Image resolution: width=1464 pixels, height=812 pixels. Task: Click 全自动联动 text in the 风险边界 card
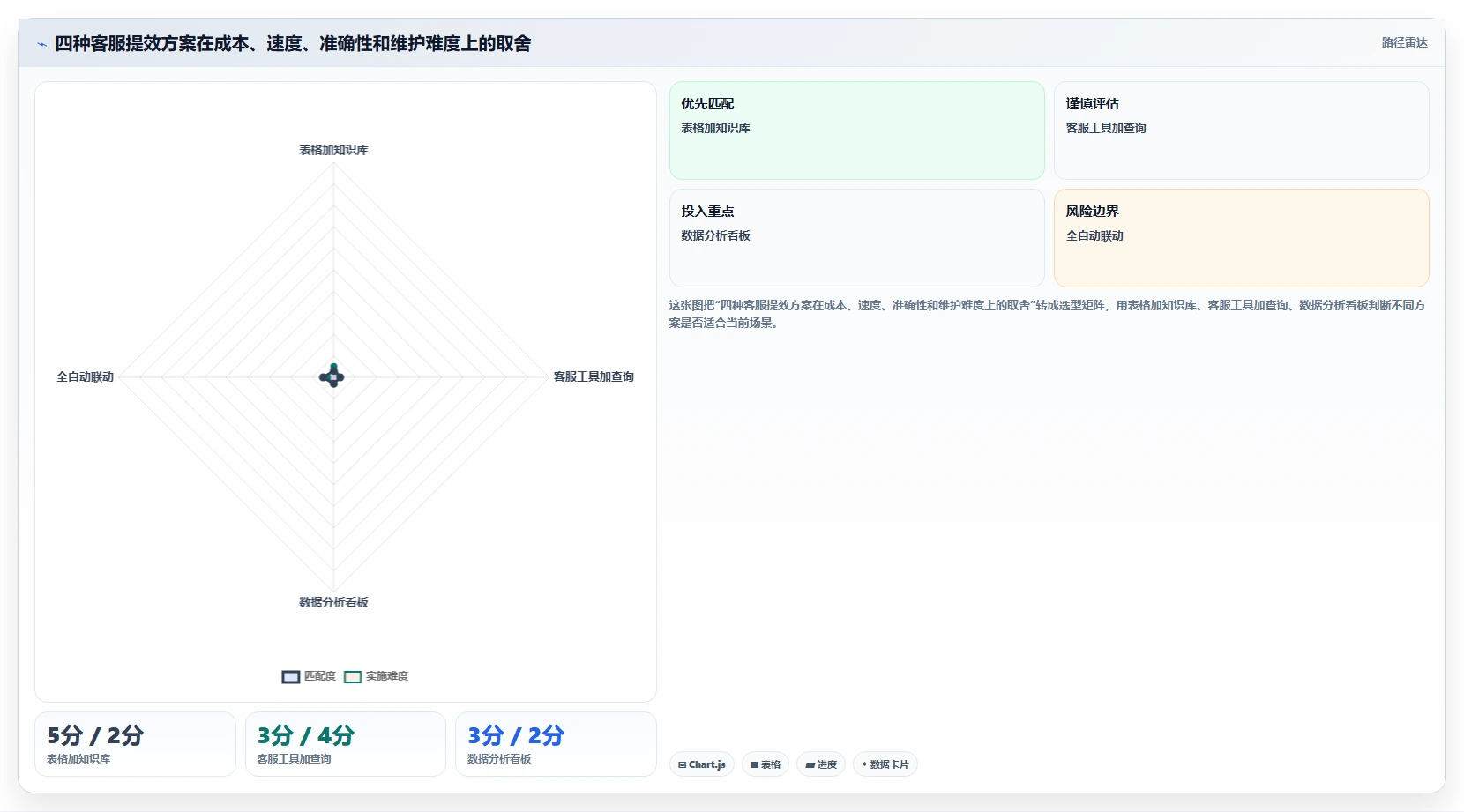1094,235
